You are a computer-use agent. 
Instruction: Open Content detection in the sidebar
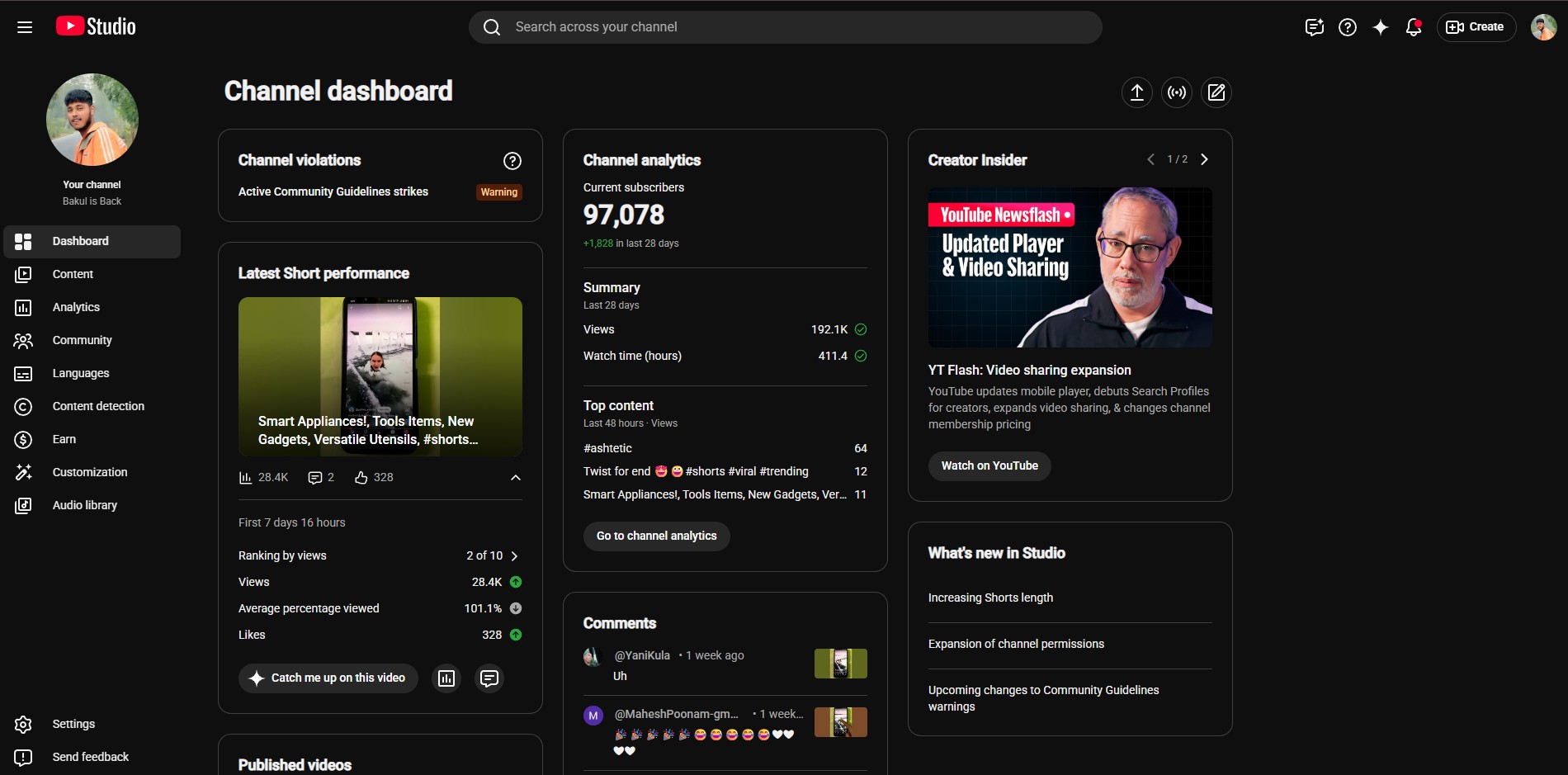pos(92,407)
